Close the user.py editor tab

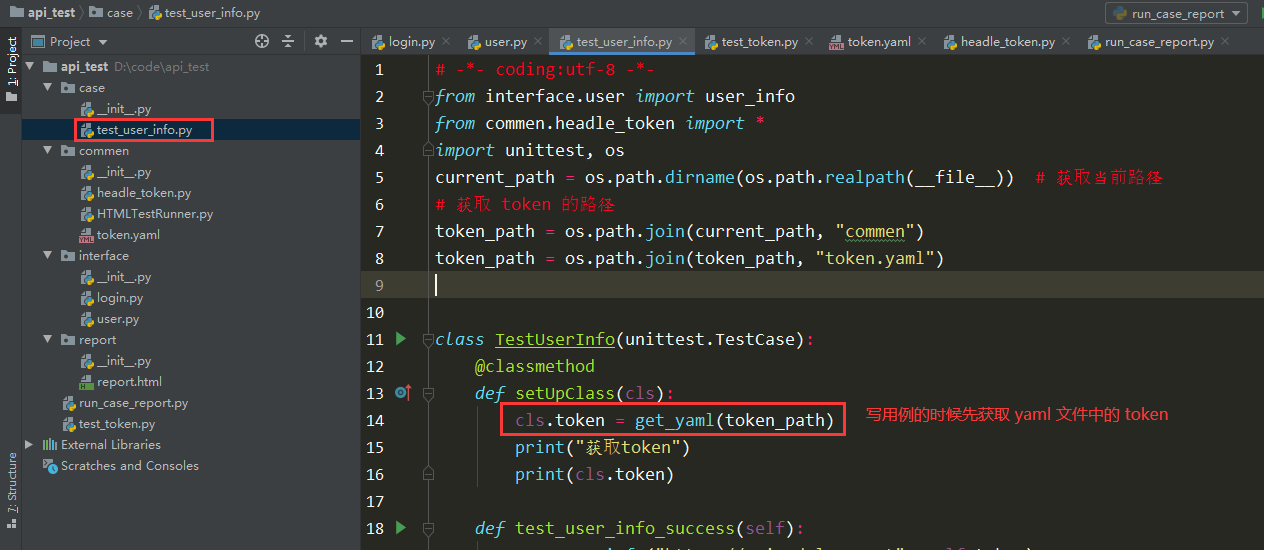pyautogui.click(x=537, y=42)
